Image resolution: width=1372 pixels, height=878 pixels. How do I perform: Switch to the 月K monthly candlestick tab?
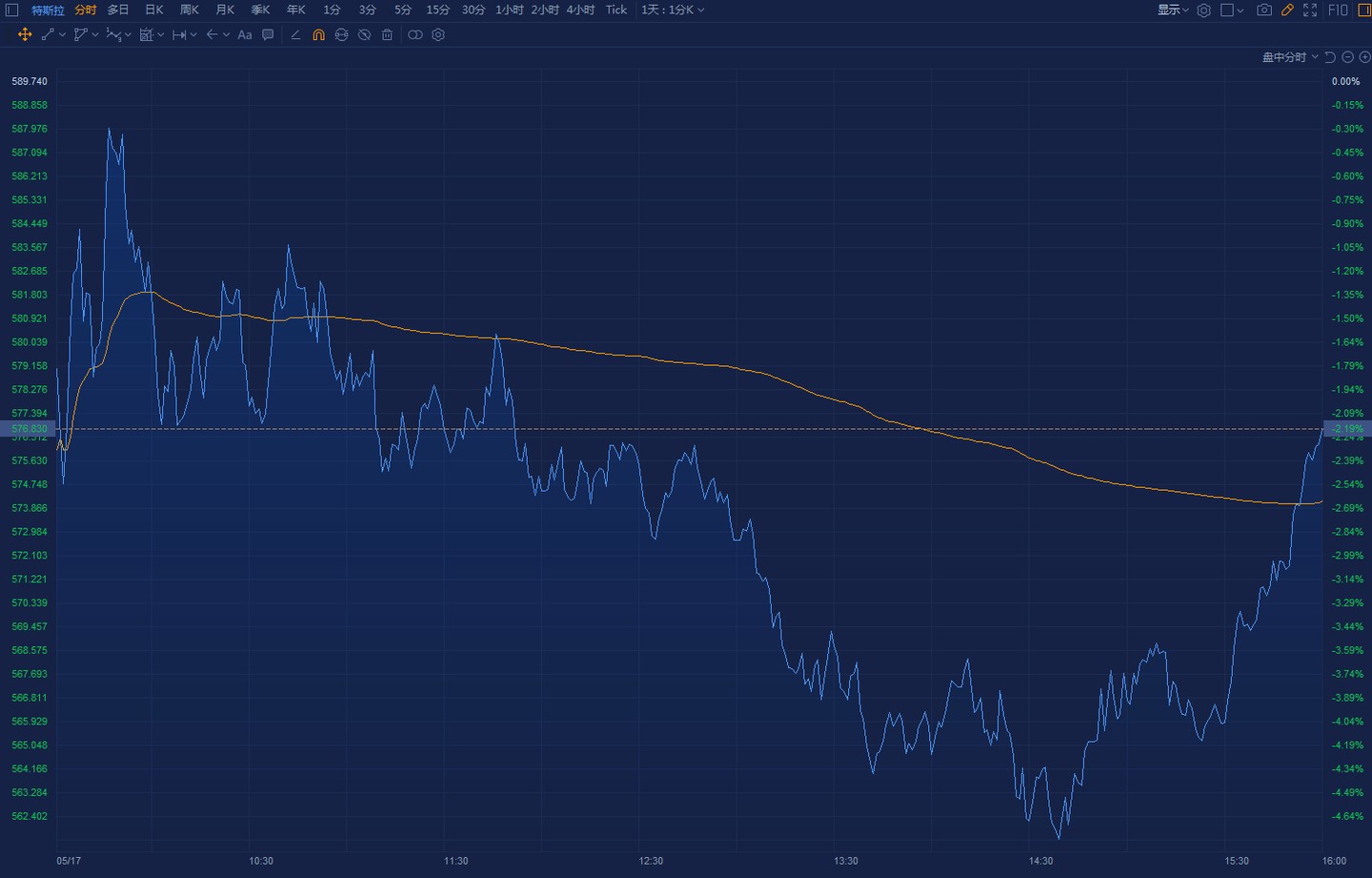[x=225, y=10]
